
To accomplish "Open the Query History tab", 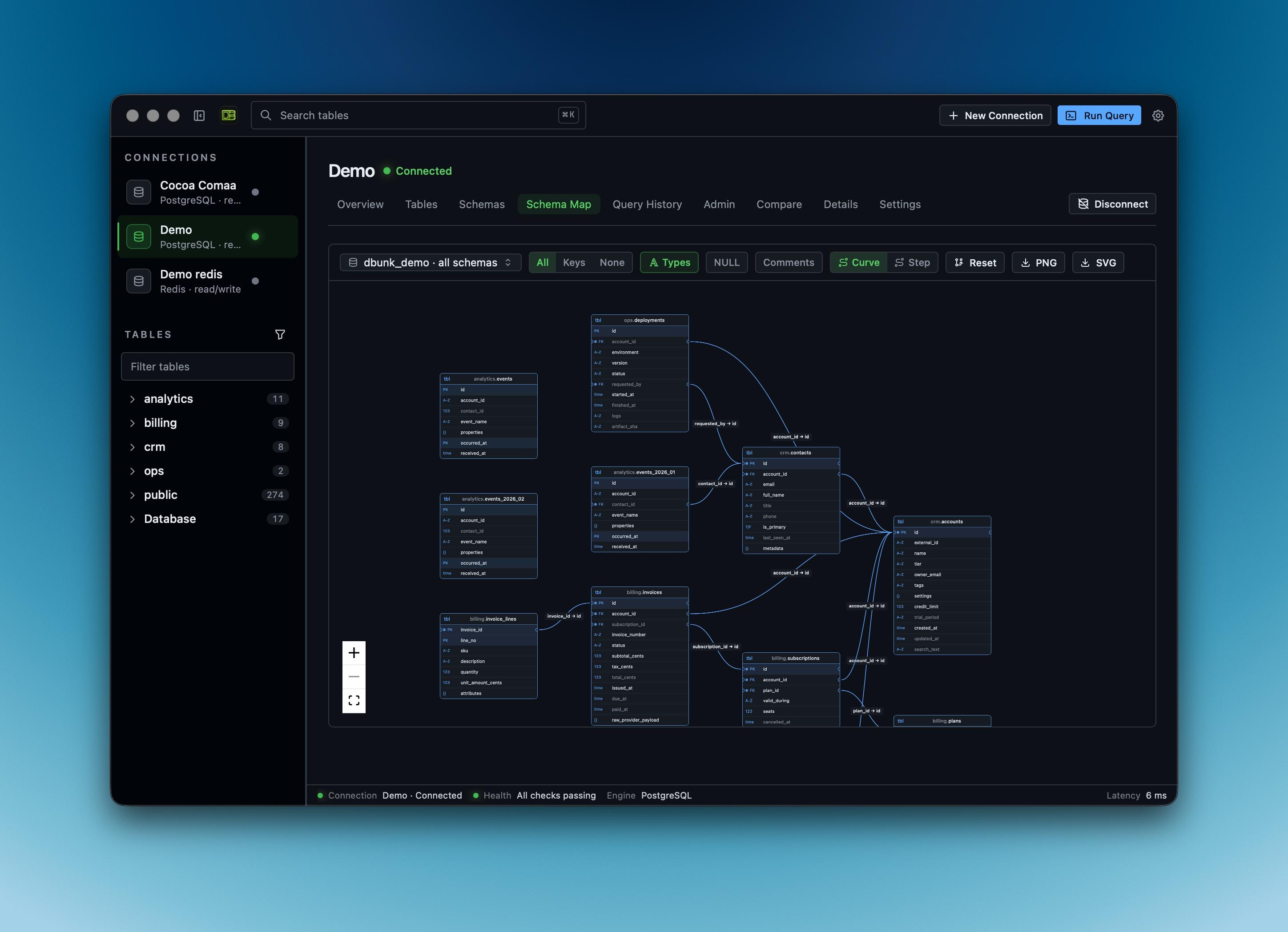I will coord(647,205).
